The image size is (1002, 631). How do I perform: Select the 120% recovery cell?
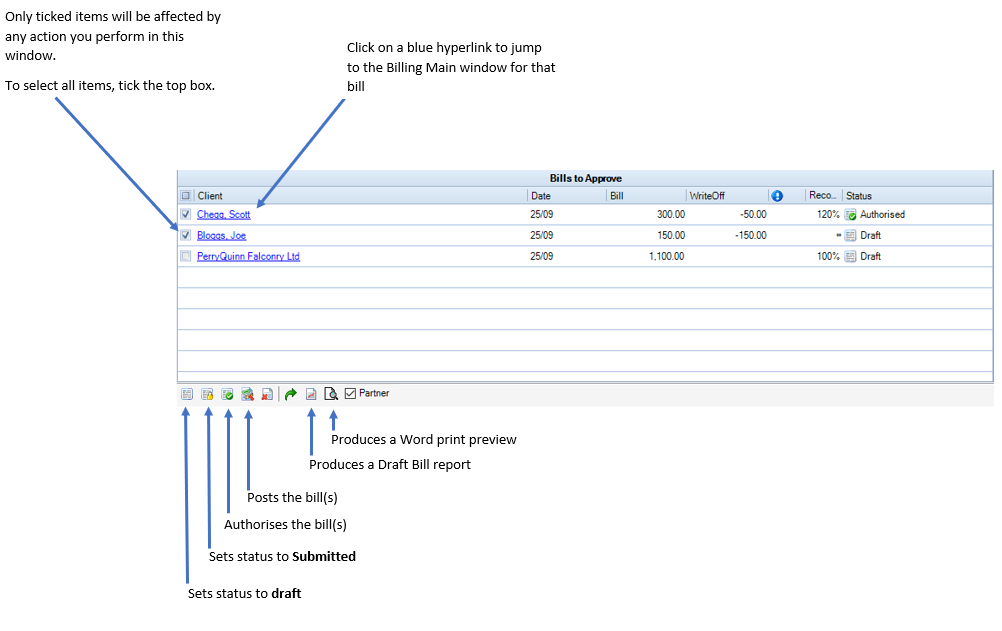(828, 214)
